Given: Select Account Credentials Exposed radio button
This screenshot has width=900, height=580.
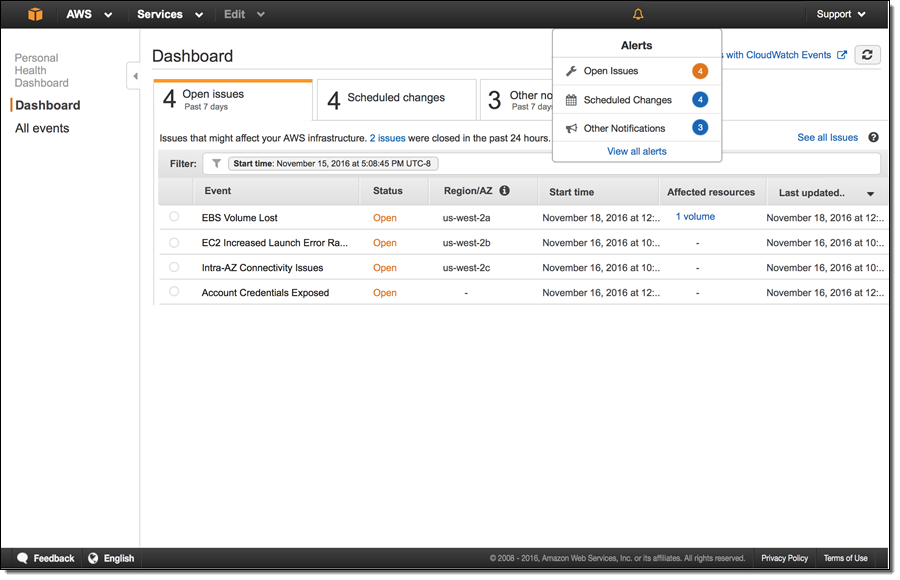Looking at the screenshot, I should pos(174,292).
